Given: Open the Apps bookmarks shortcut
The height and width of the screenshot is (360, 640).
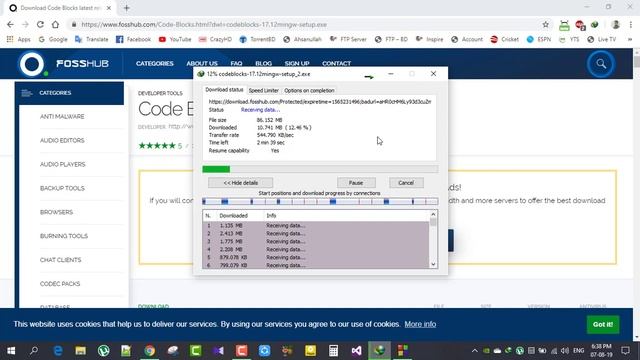Looking at the screenshot, I should (x=19, y=39).
